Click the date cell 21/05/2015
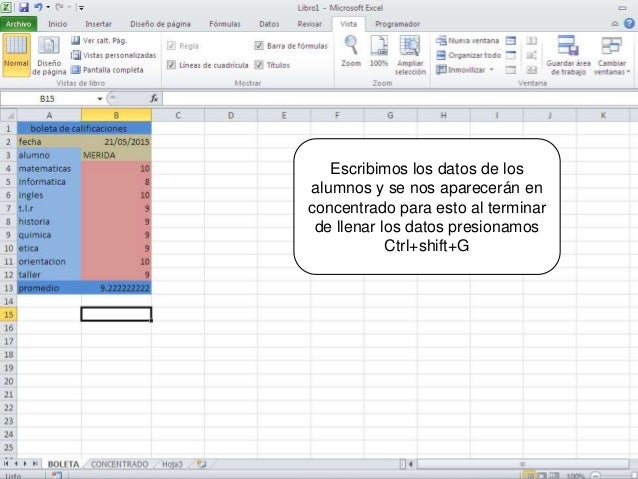This screenshot has width=638, height=479. tap(116, 142)
